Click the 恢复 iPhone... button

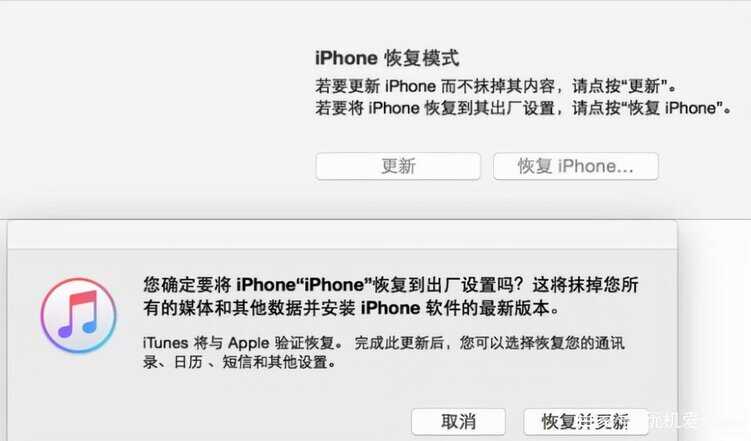(576, 166)
